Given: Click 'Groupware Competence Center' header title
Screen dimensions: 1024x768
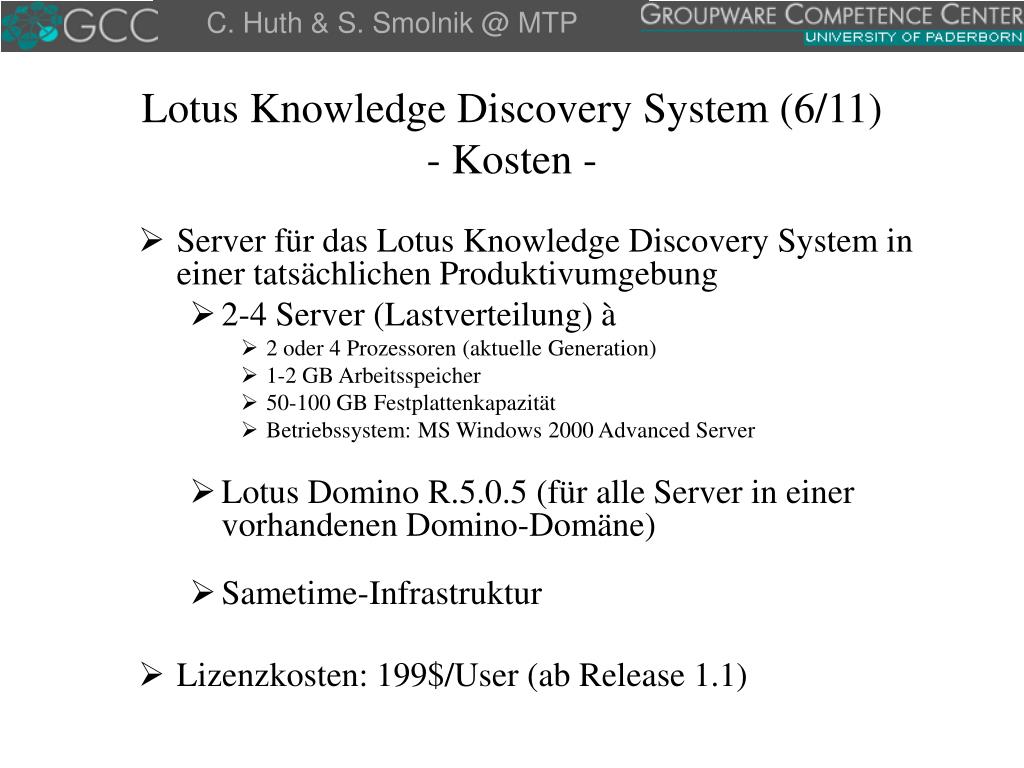Looking at the screenshot, I should coord(831,15).
